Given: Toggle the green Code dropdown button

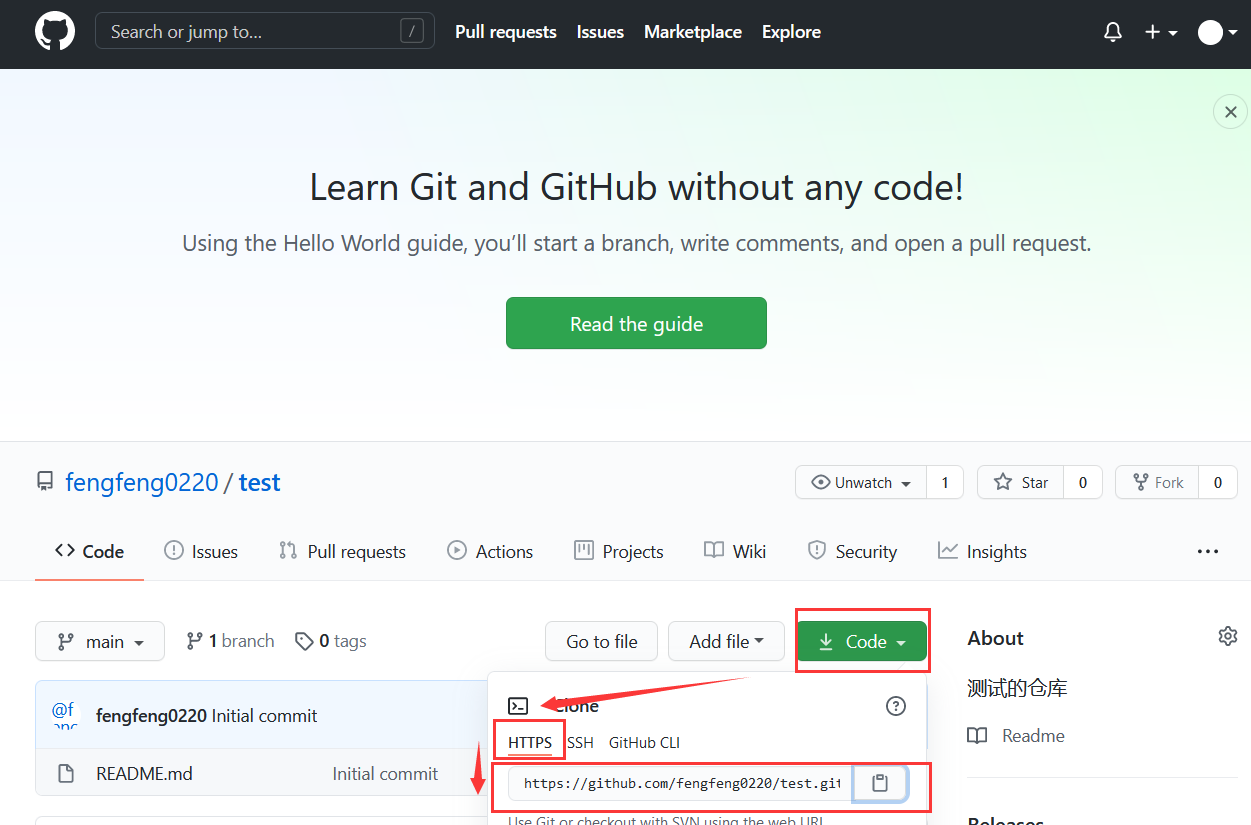Looking at the screenshot, I should tap(862, 641).
